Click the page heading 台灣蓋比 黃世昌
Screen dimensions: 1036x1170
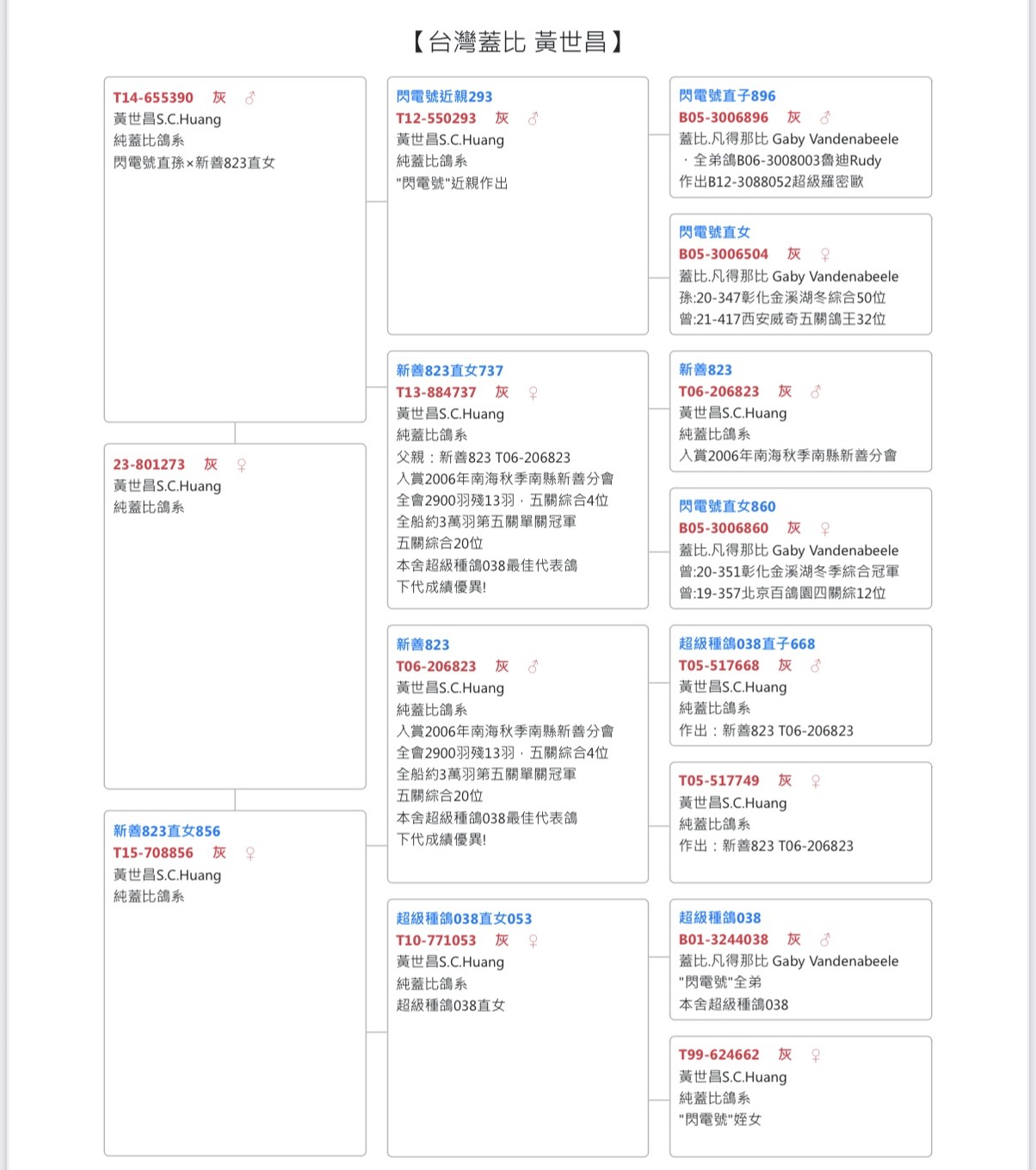[x=517, y=41]
